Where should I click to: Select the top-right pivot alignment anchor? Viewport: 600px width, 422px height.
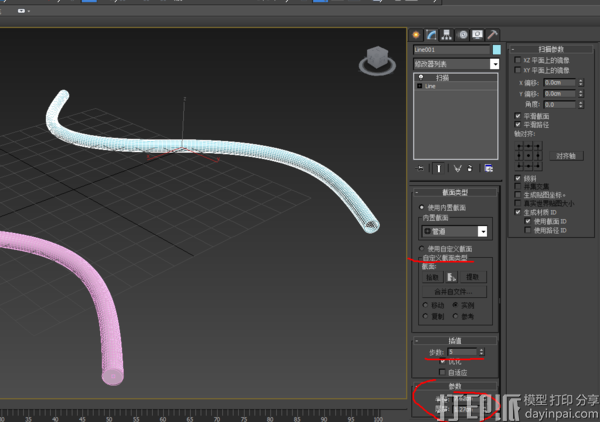click(x=538, y=147)
